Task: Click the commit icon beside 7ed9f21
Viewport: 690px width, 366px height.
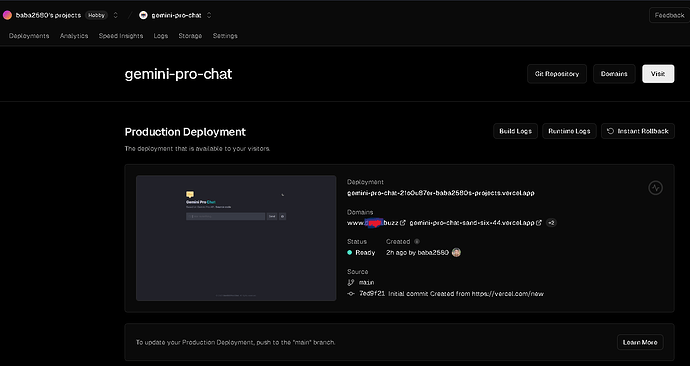Action: tap(351, 293)
